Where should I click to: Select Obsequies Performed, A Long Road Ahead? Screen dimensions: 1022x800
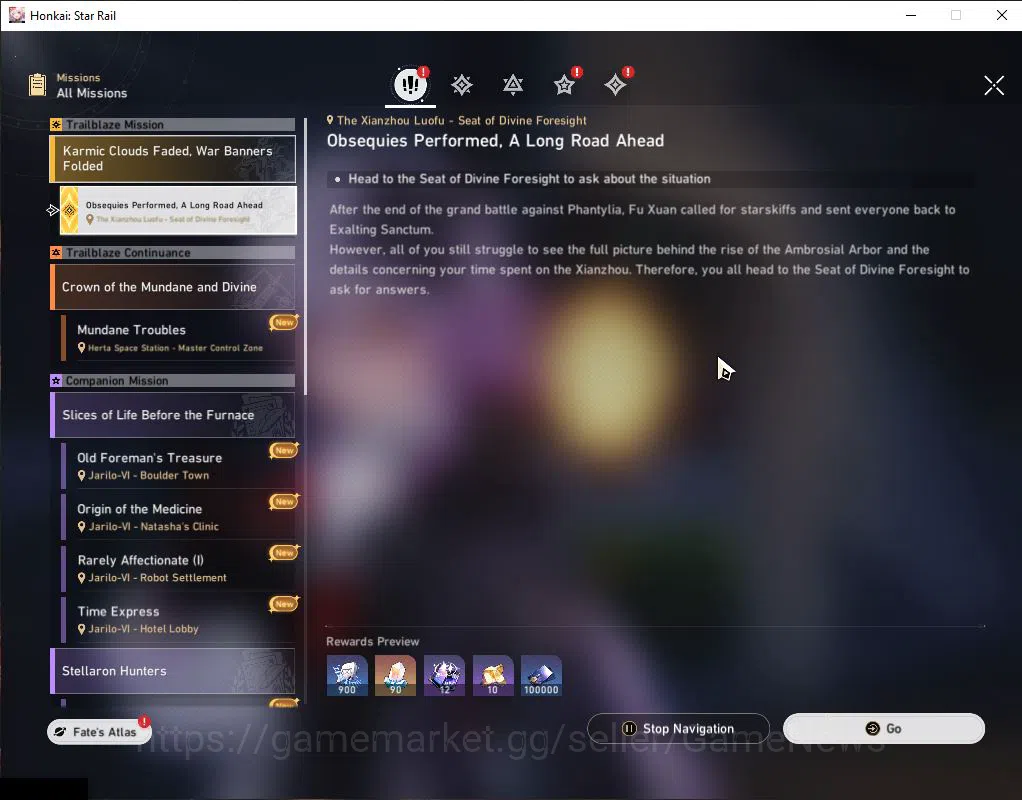(x=178, y=211)
